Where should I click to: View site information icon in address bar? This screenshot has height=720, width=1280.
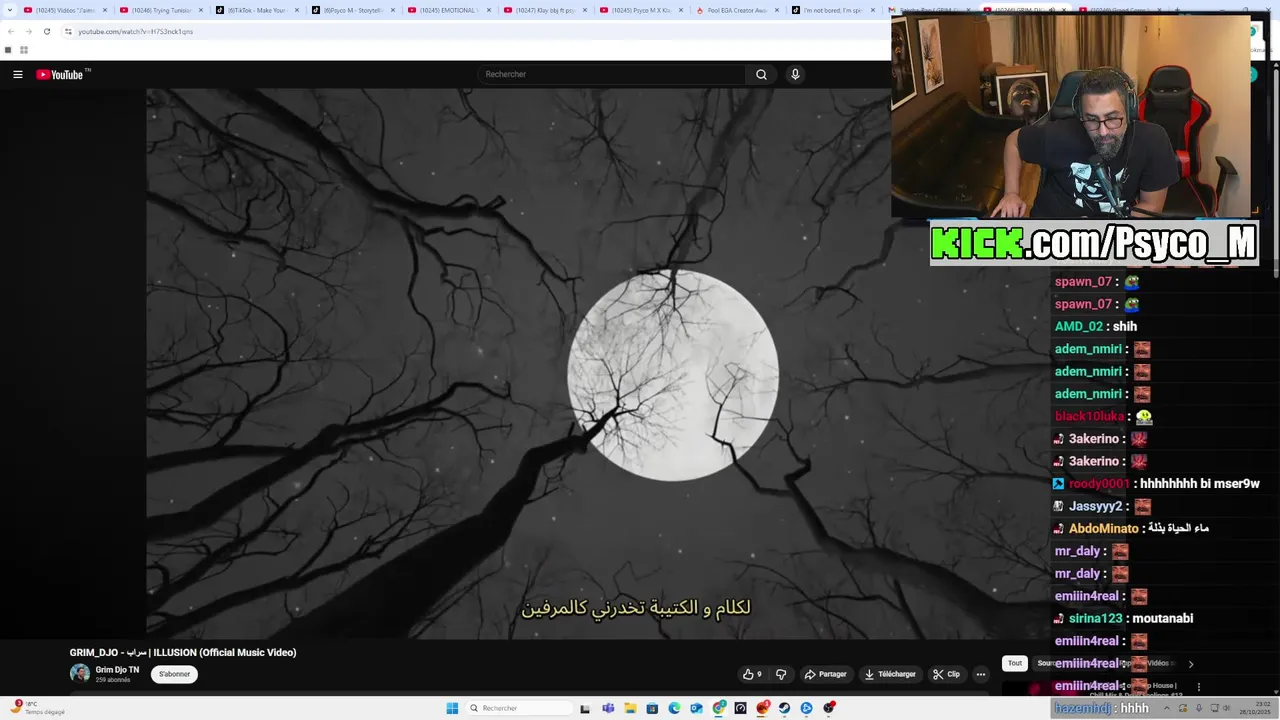tap(68, 31)
